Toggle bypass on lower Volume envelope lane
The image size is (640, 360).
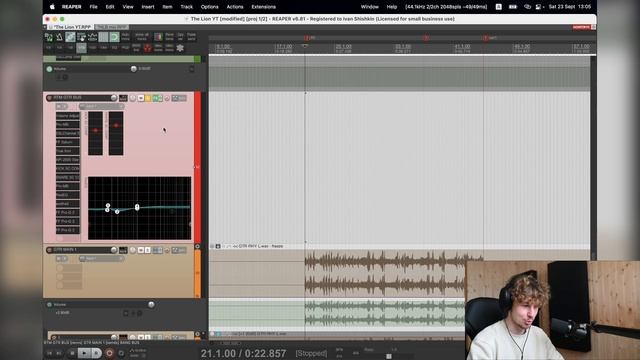[x=49, y=304]
